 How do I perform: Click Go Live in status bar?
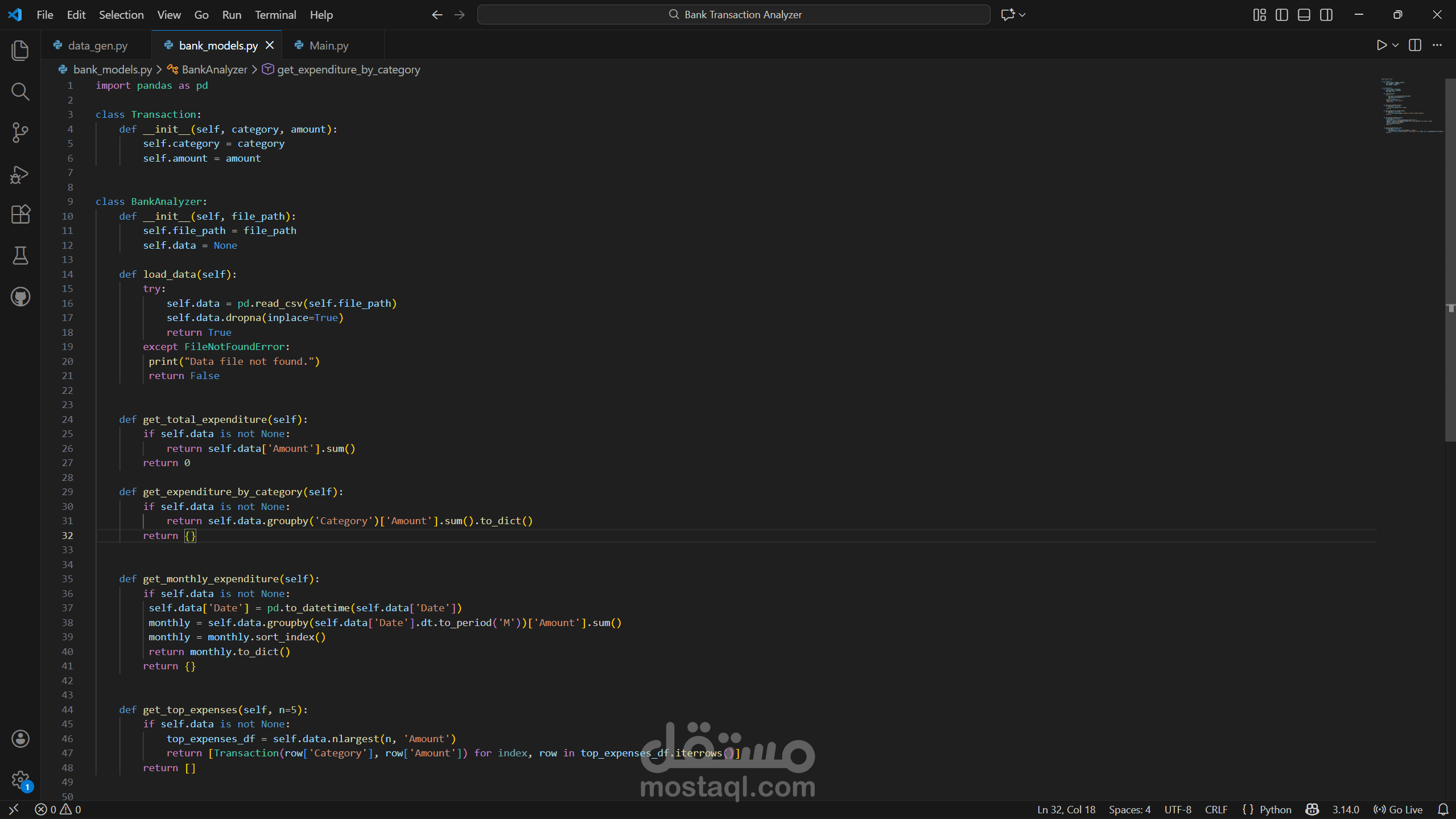1398,809
